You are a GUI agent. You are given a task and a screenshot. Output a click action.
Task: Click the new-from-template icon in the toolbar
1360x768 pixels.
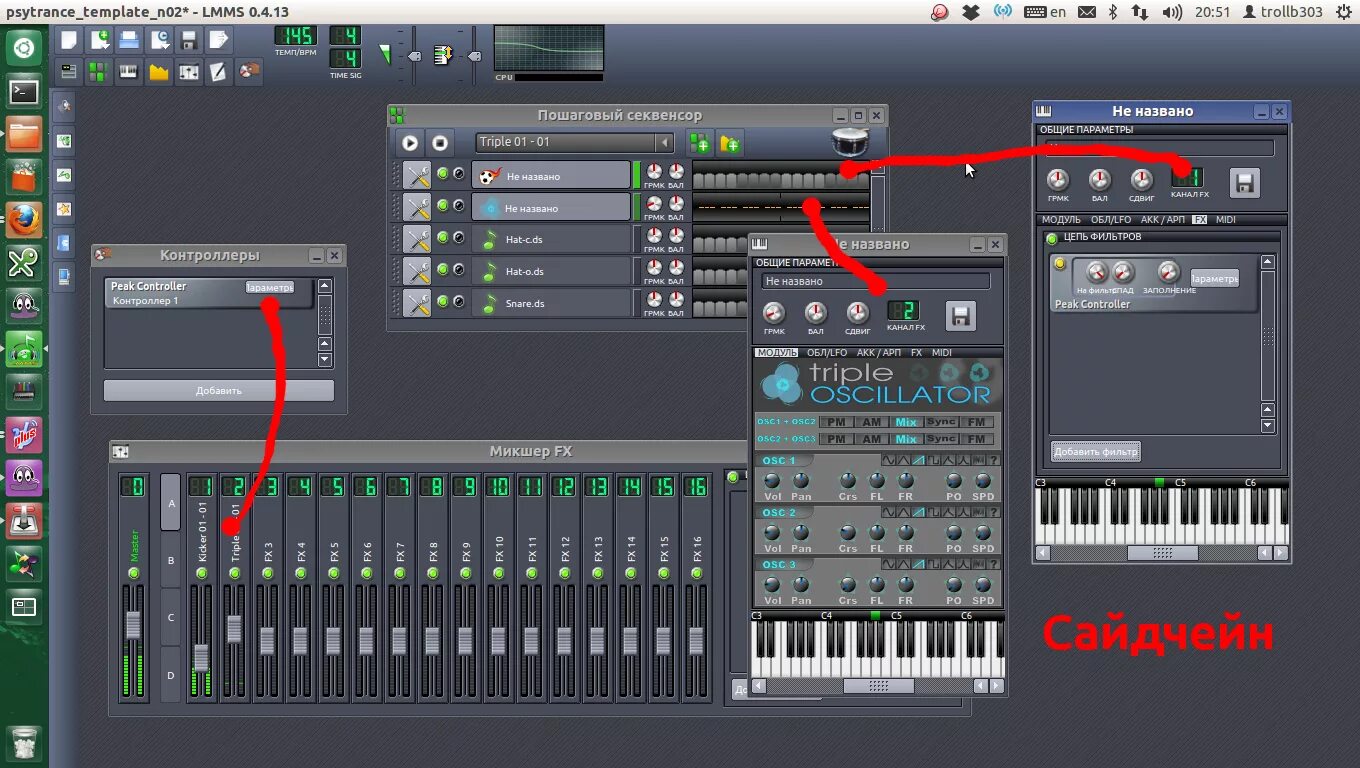99,40
